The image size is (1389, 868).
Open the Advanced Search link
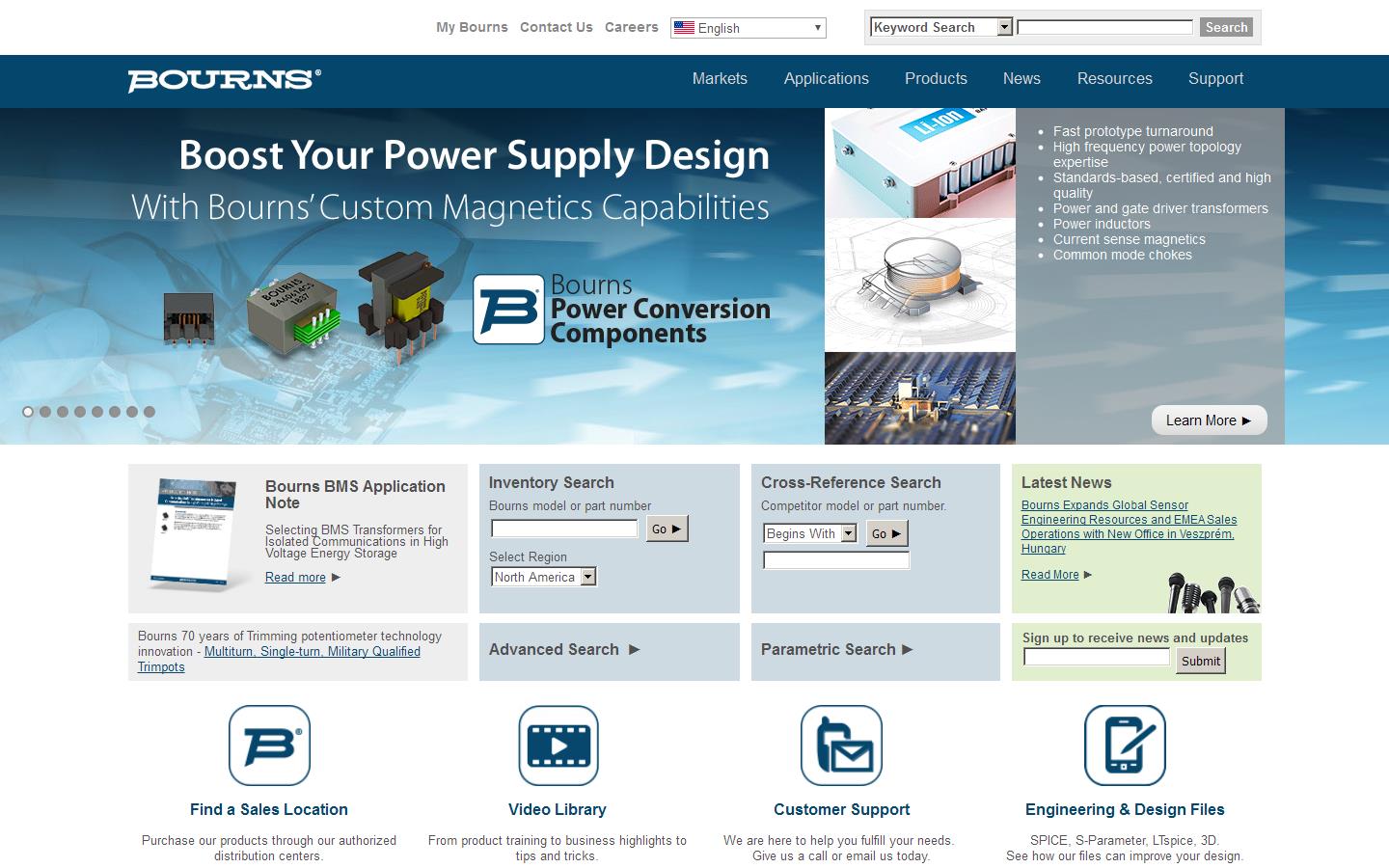563,650
